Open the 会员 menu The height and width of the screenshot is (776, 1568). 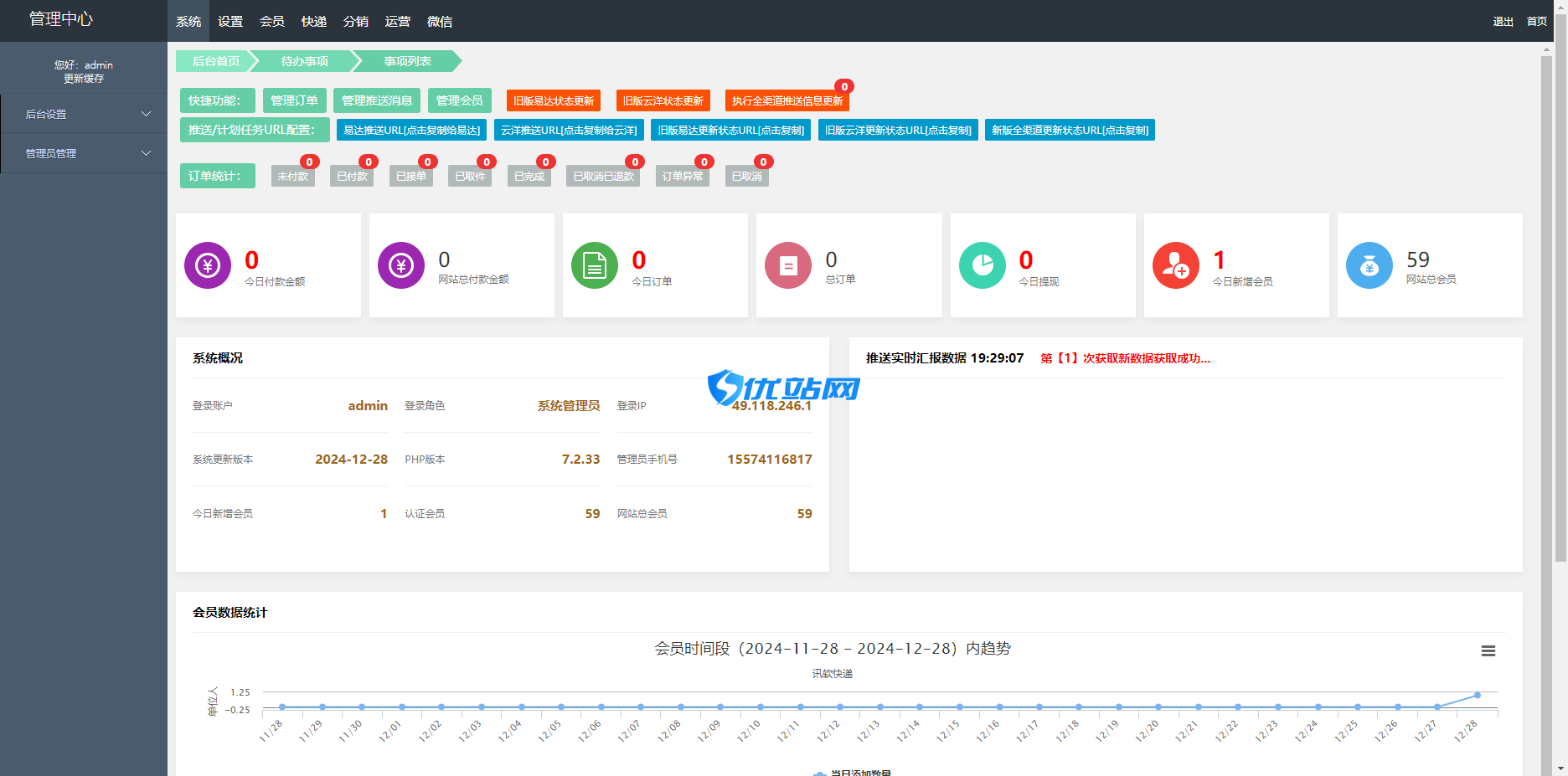pos(271,21)
